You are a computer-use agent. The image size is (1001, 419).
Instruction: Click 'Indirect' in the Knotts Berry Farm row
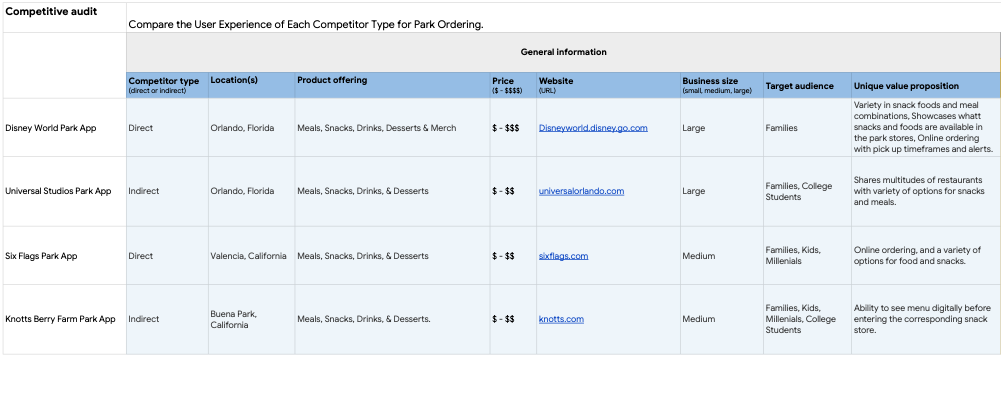coord(167,319)
